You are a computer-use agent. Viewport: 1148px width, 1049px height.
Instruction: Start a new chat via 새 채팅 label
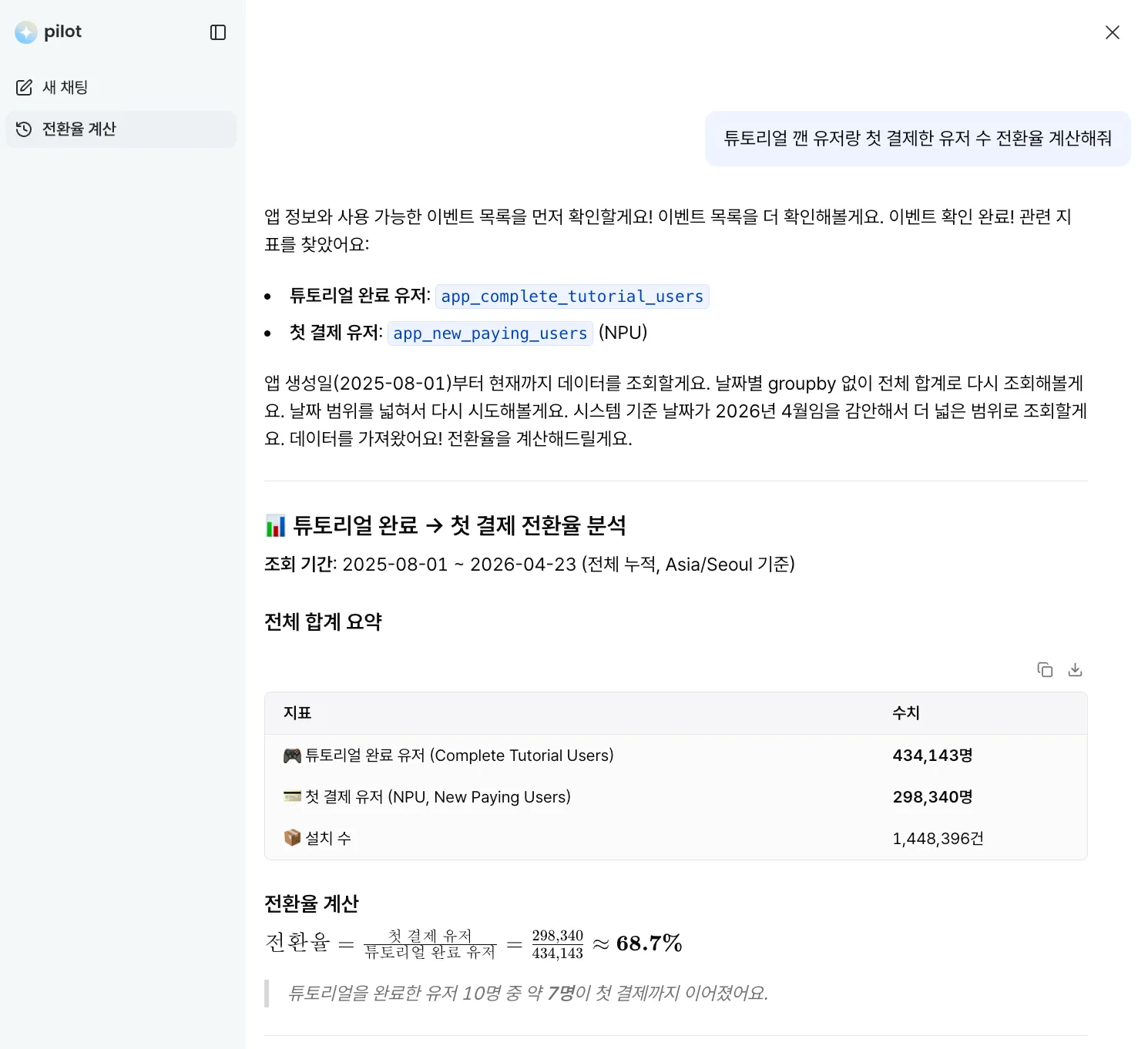(65, 88)
